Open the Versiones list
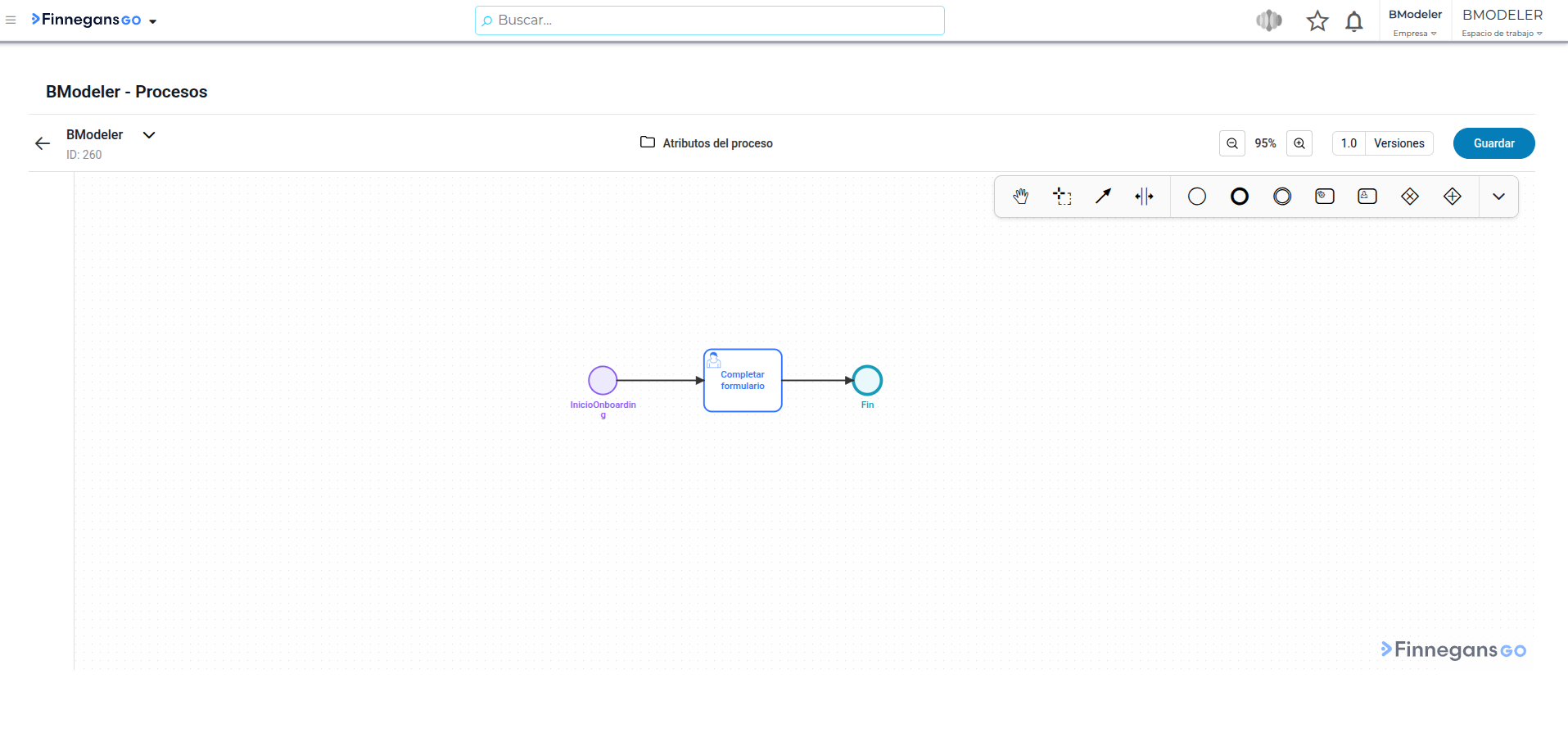Viewport: 1568px width, 742px height. (x=1399, y=143)
